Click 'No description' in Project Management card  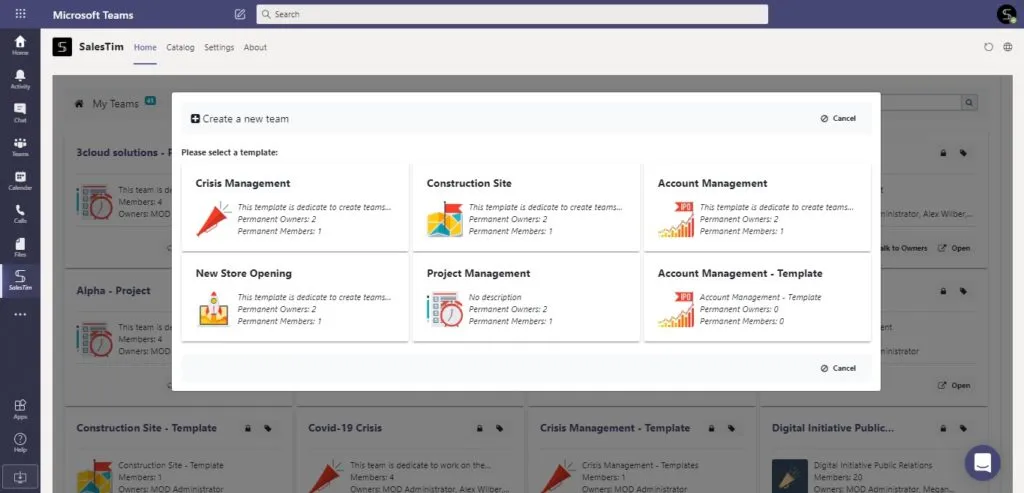(x=495, y=297)
